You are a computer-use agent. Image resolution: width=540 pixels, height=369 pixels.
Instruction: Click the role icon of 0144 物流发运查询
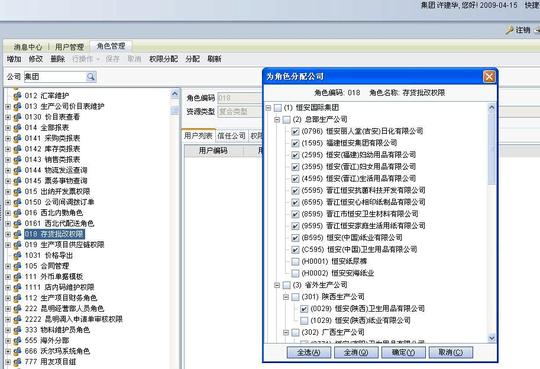(x=17, y=171)
